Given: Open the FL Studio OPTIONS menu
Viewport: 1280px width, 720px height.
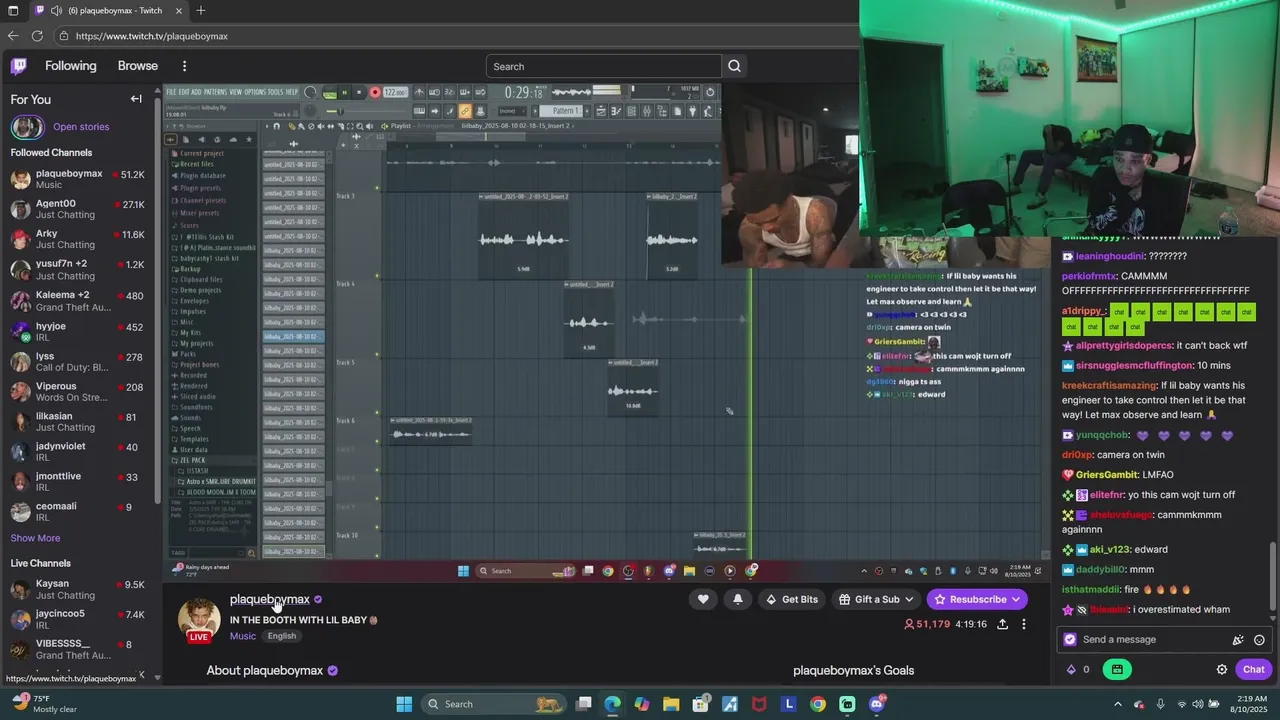Looking at the screenshot, I should [x=255, y=92].
